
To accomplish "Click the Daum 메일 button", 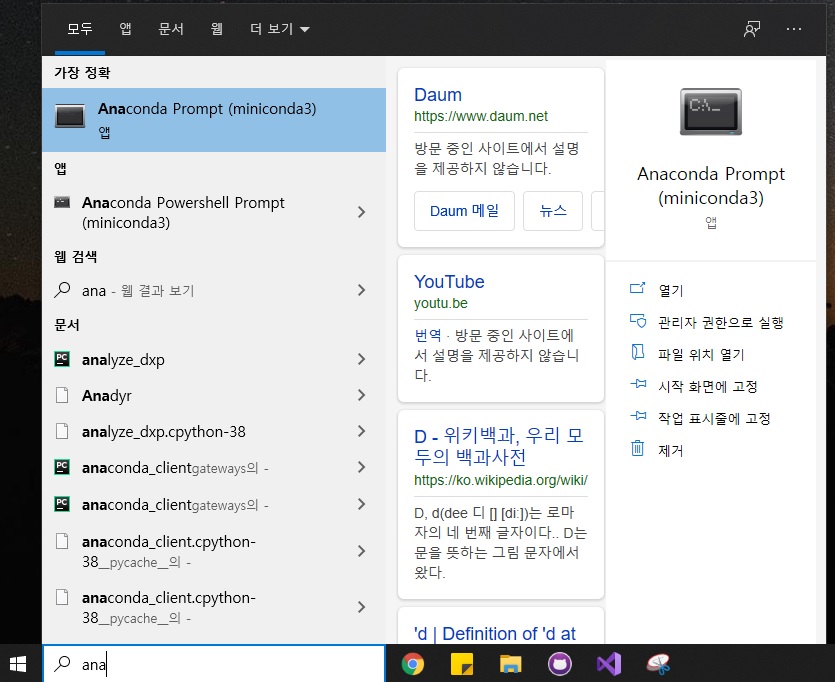I will point(464,211).
